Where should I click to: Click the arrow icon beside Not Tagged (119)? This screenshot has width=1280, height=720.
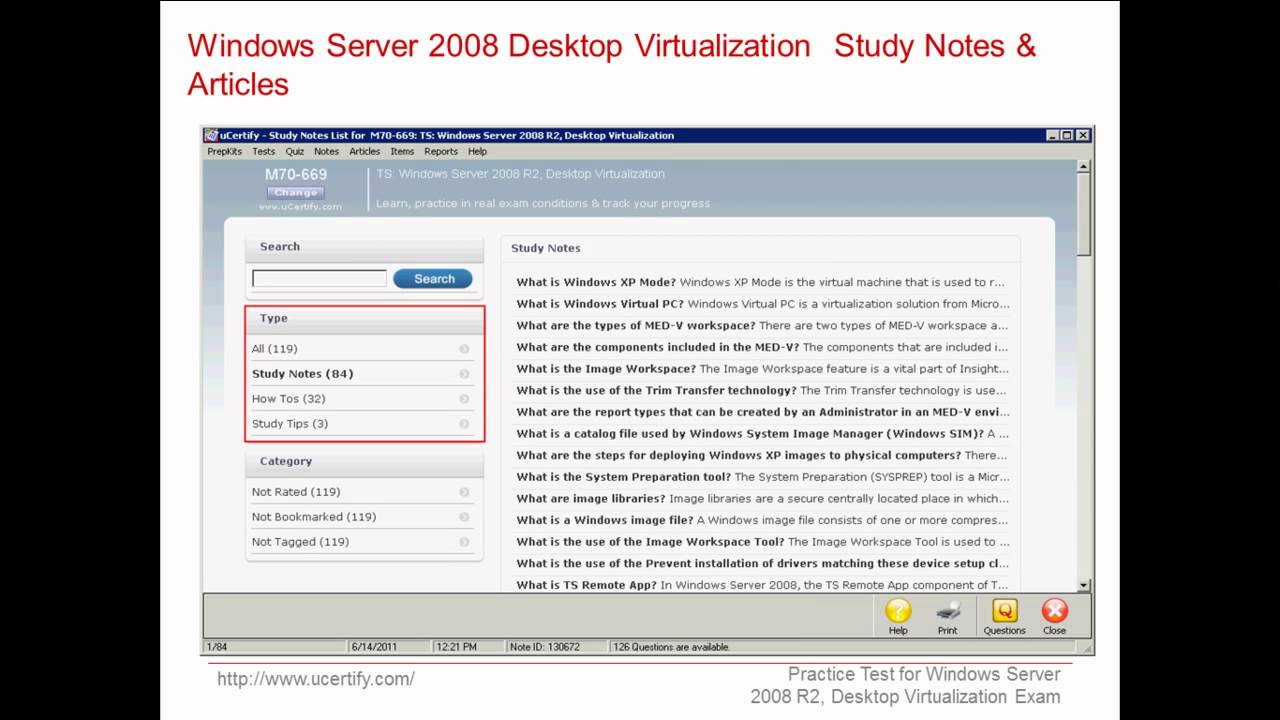click(x=464, y=542)
